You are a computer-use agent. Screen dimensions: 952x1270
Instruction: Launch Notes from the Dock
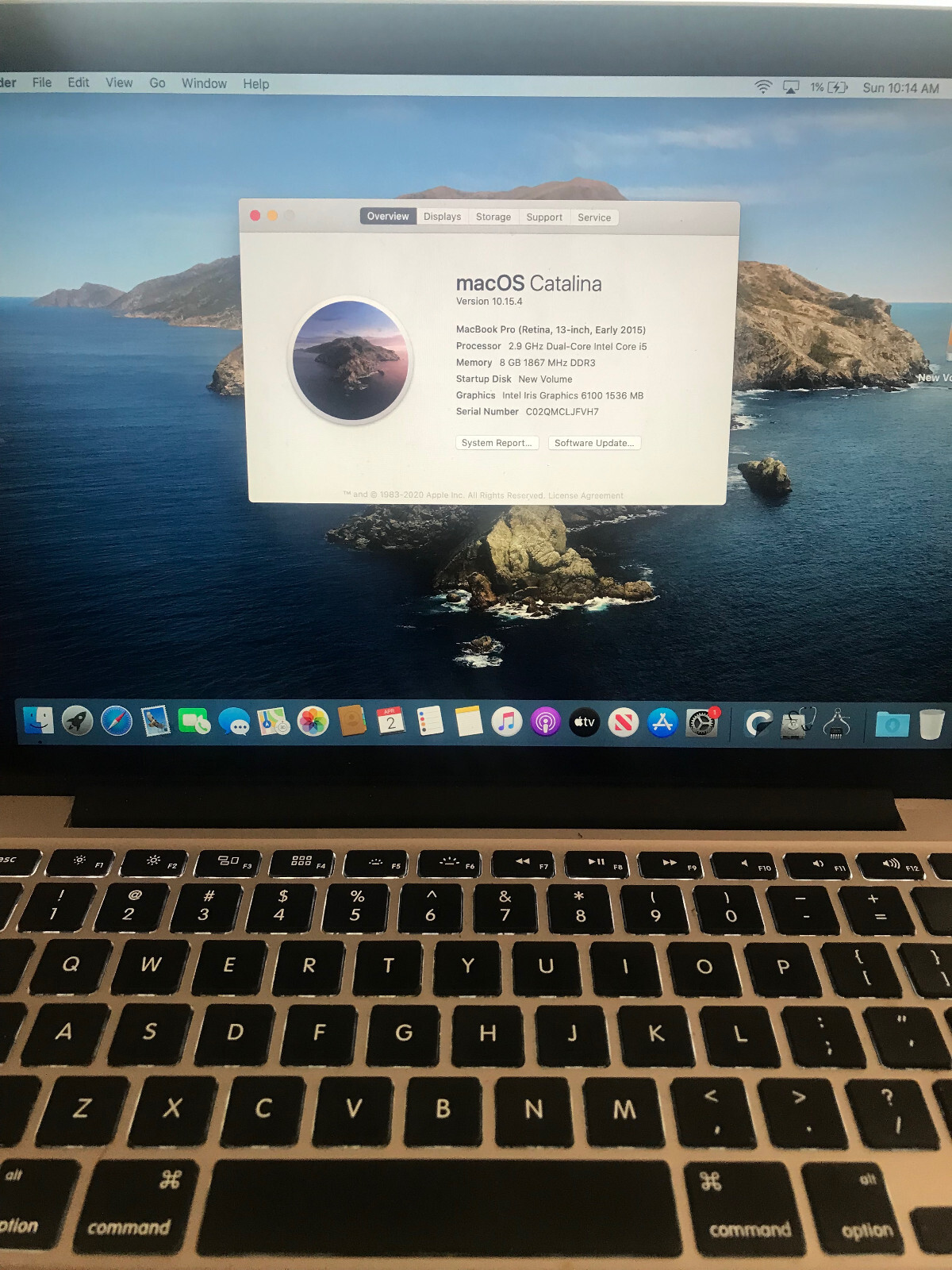pyautogui.click(x=468, y=722)
